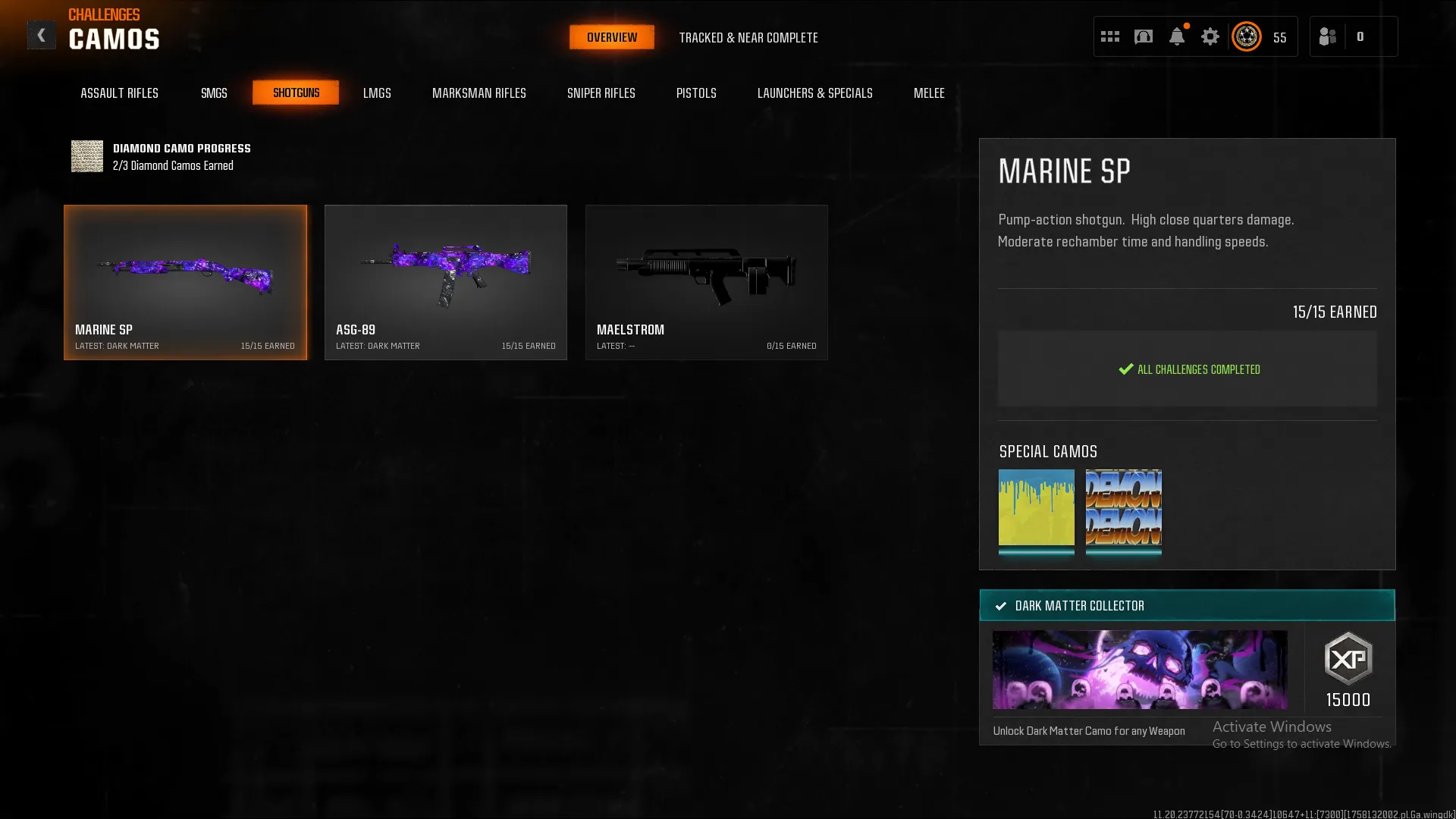Open the Sniper Rifles category
Screen dimensions: 1456x819
coord(601,93)
